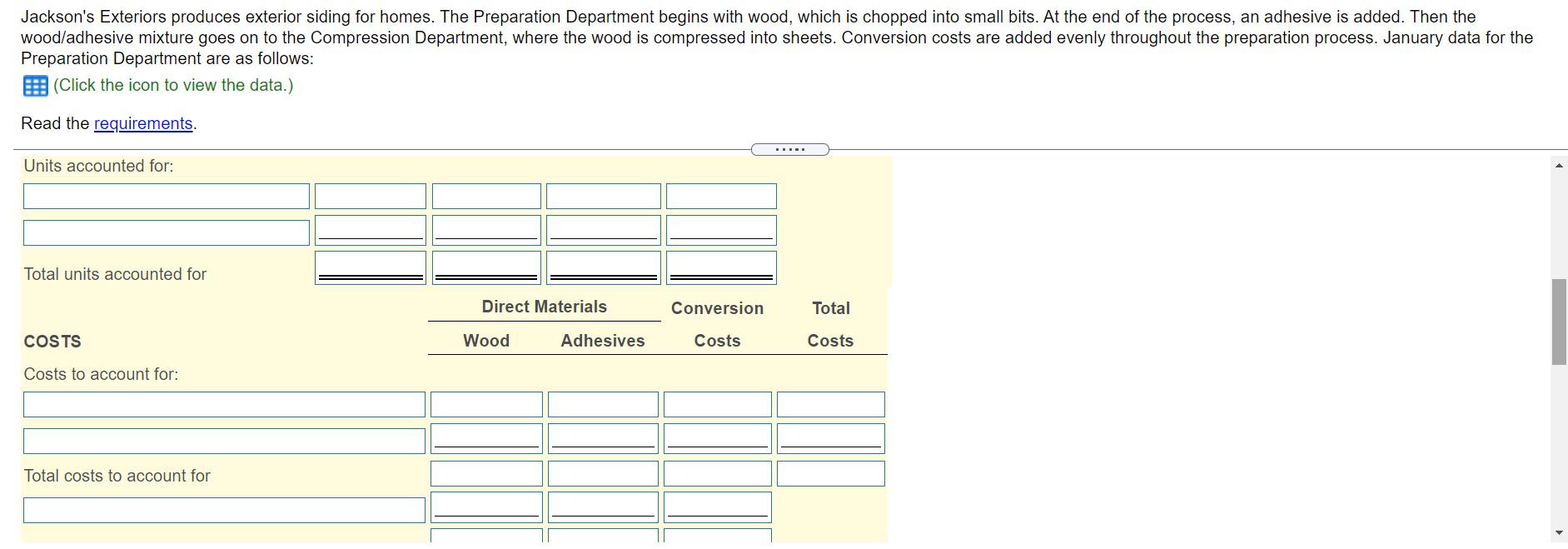Click first cost row Total Costs field
The image size is (1568, 549).
click(831, 405)
